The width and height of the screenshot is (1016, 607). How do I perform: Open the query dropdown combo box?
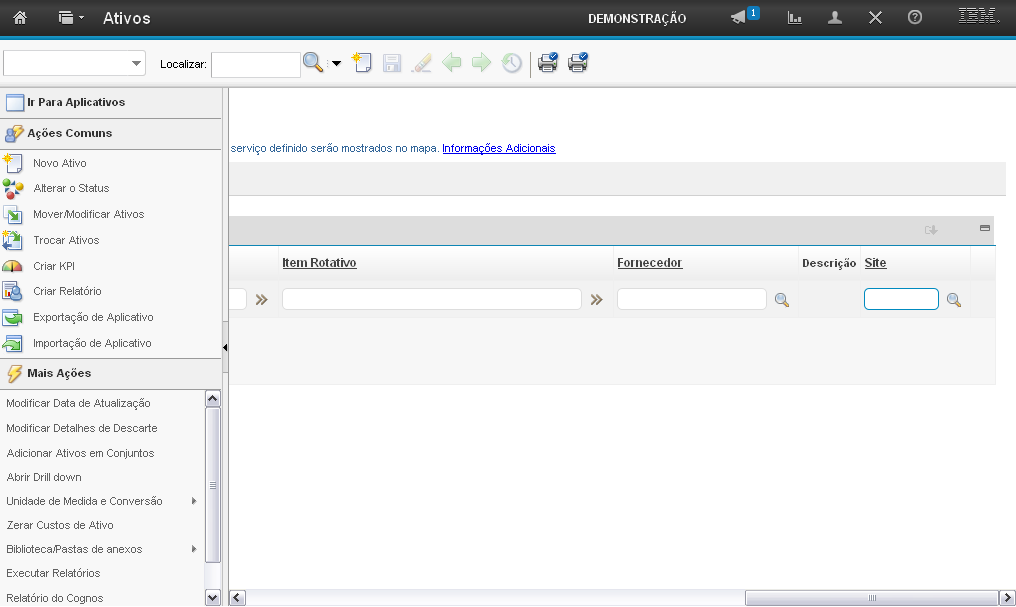[x=75, y=63]
